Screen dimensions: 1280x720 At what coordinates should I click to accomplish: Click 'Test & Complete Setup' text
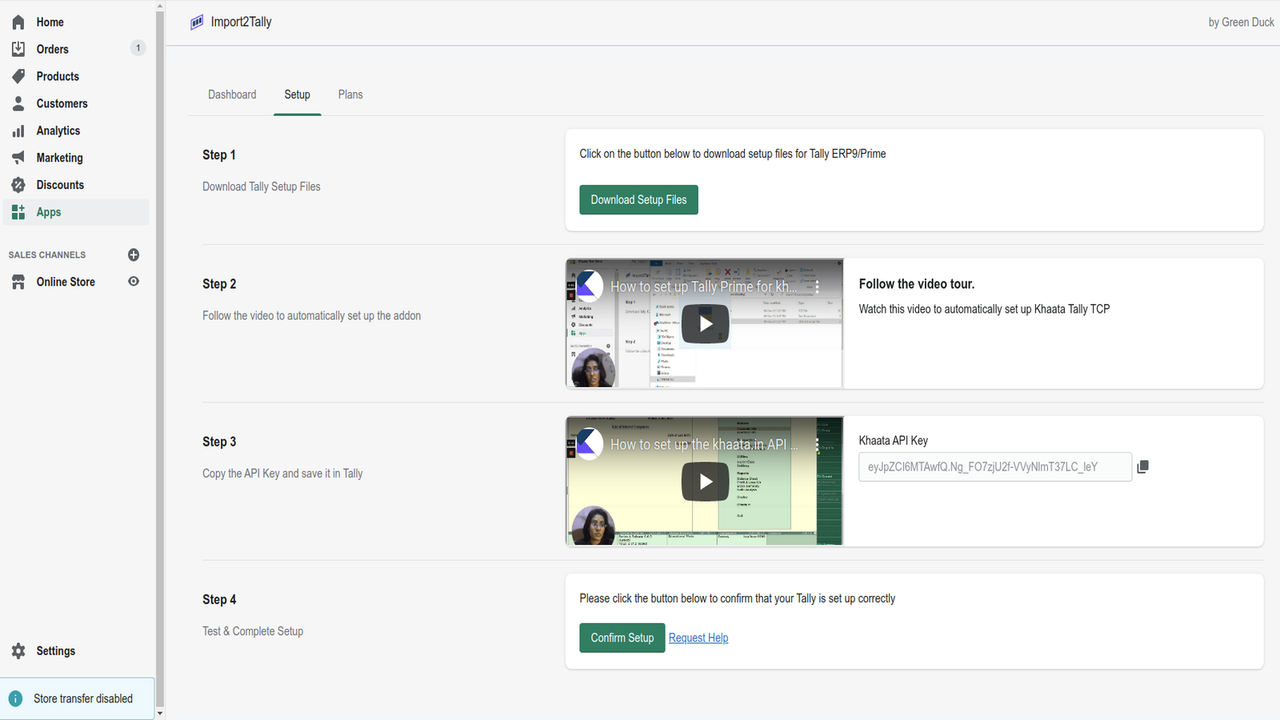[x=253, y=631]
